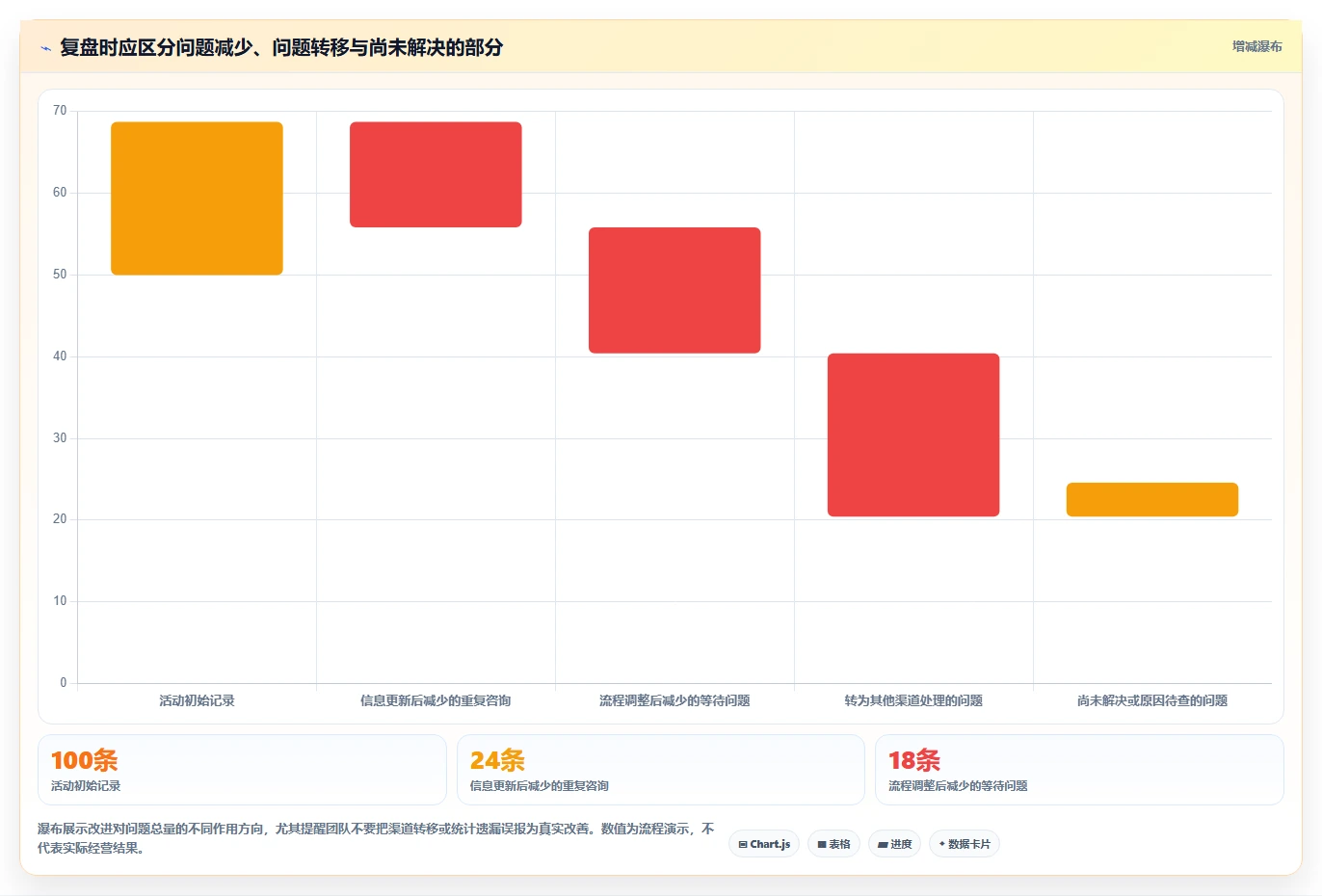The image size is (1322, 896).
Task: Open the 100条 活动初始记录 data card
Action: pyautogui.click(x=242, y=770)
